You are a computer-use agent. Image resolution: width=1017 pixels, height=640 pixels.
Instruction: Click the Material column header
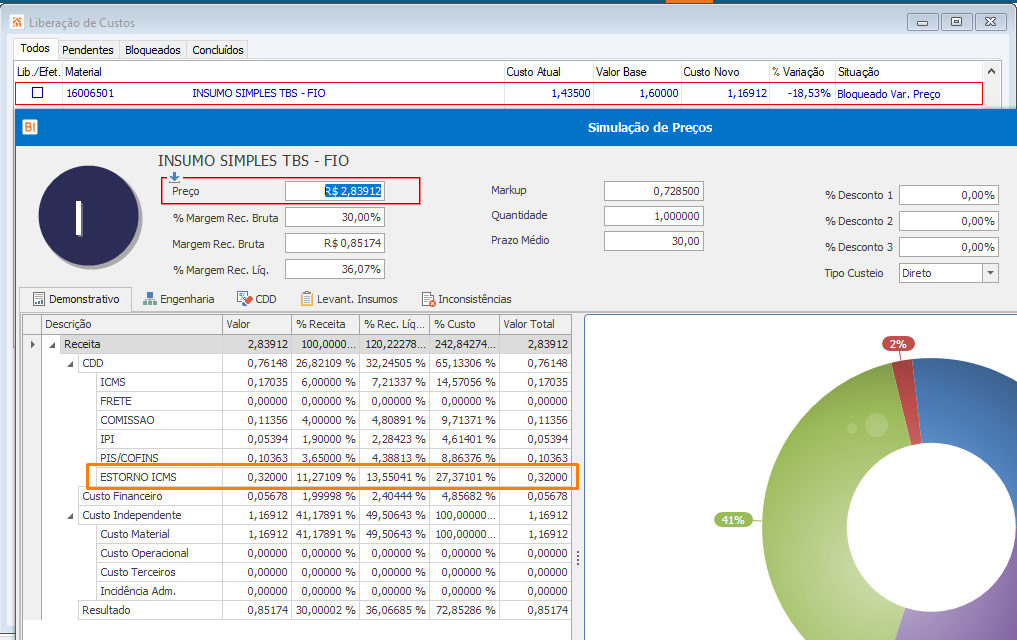[283, 72]
